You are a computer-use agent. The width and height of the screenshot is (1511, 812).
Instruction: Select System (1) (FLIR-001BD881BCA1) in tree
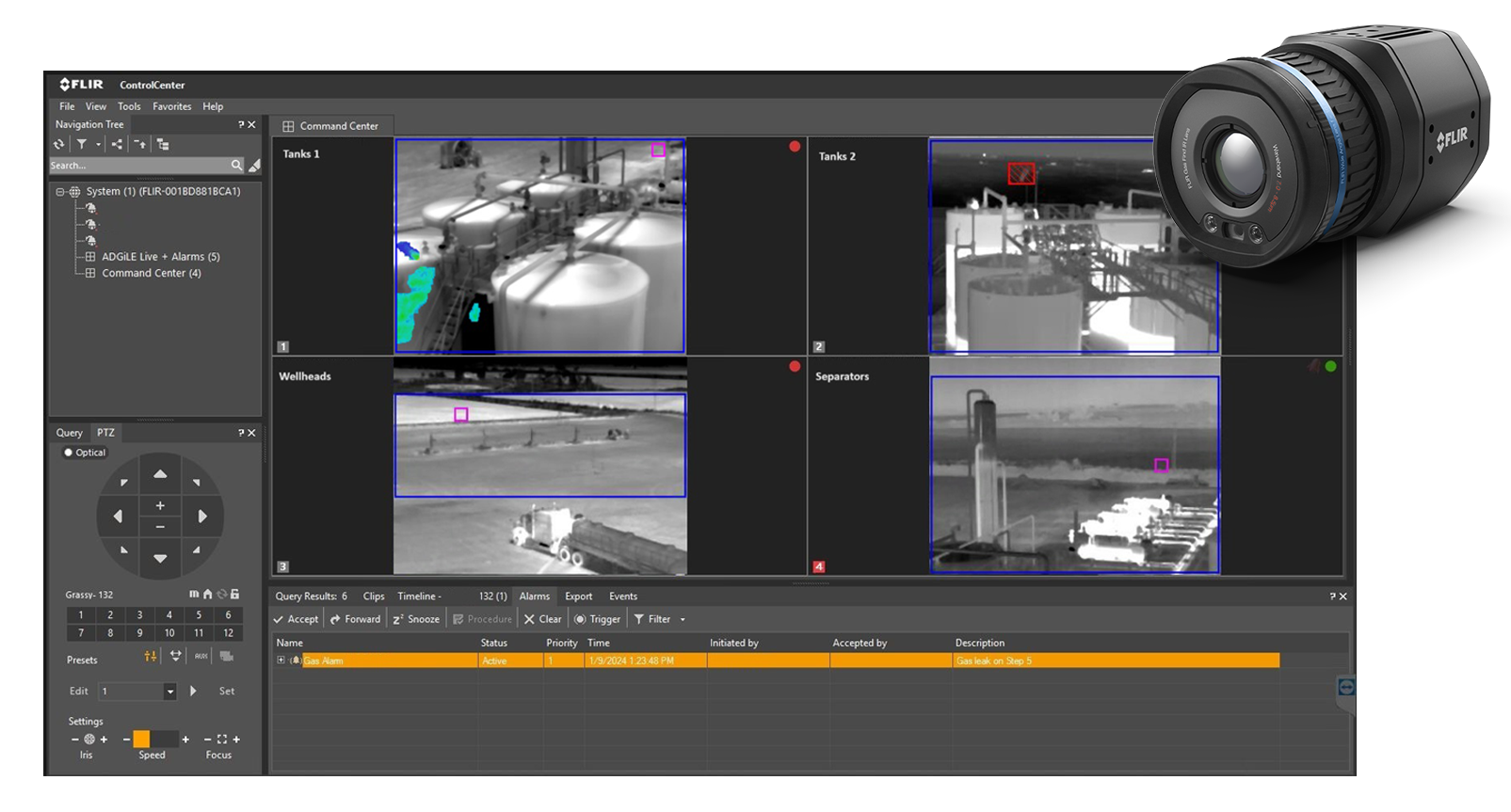click(x=163, y=191)
